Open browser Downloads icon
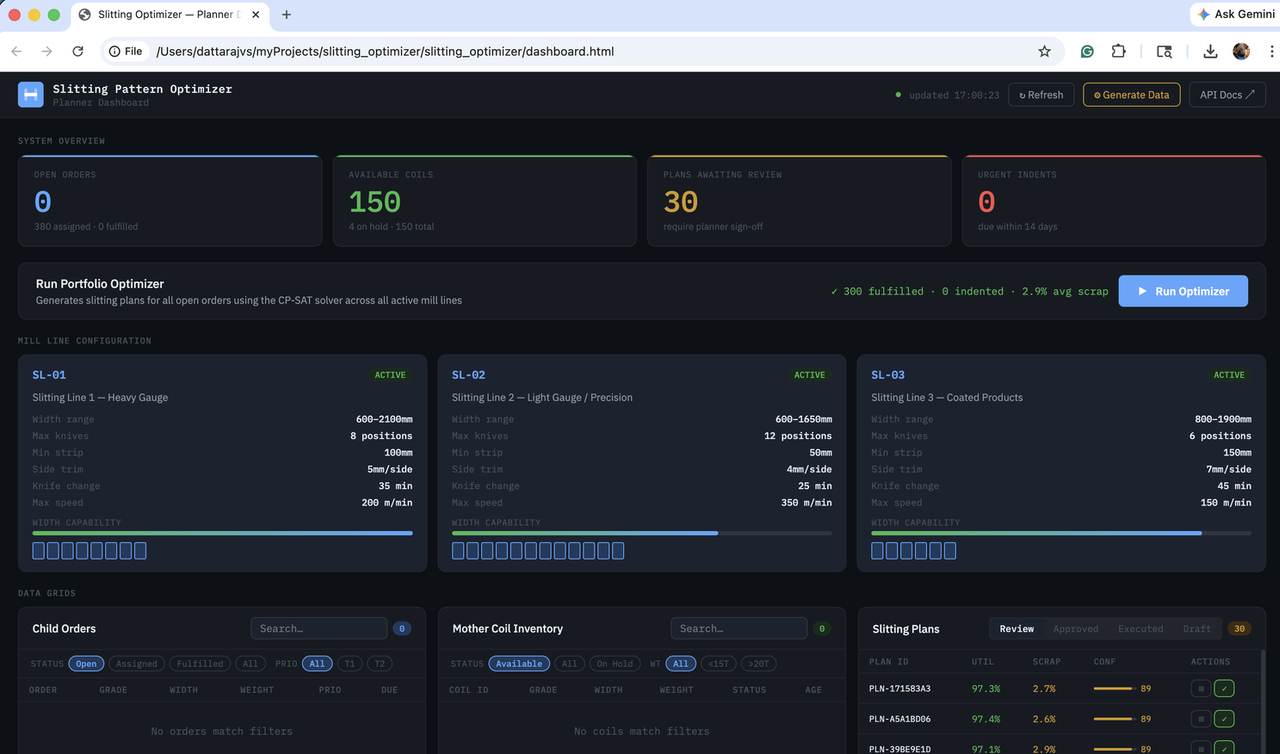 [1210, 51]
